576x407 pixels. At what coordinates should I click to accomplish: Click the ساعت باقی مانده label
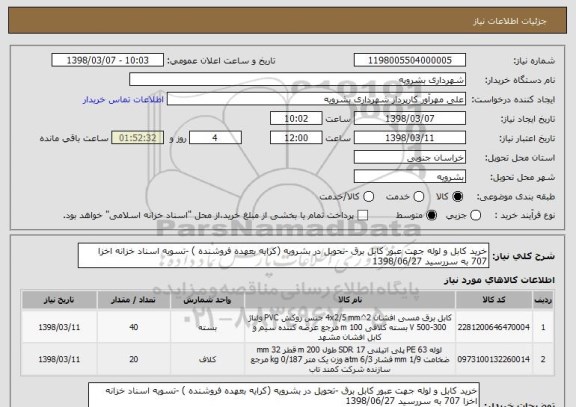pyautogui.click(x=74, y=138)
